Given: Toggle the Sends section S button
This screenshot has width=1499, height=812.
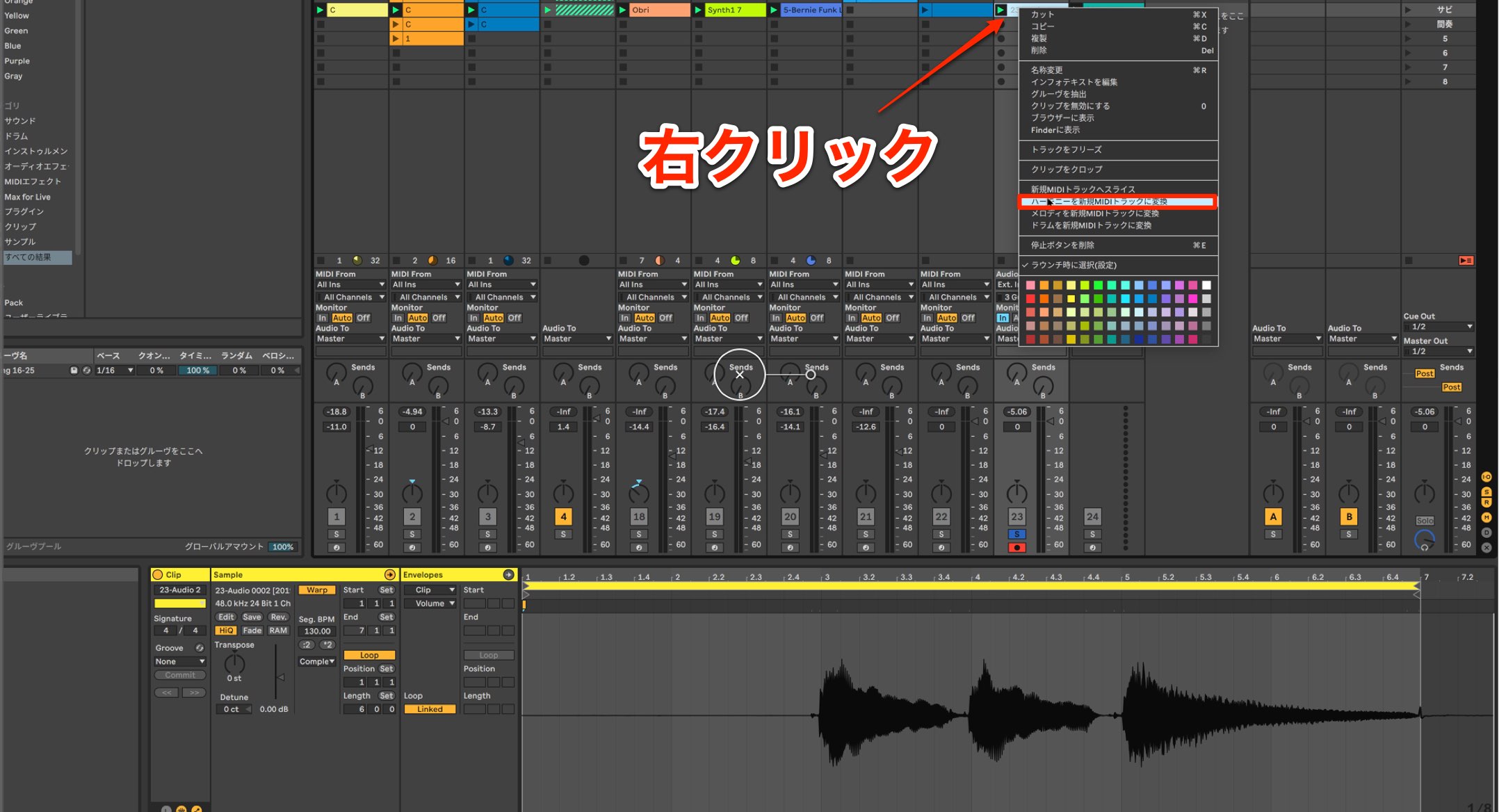Looking at the screenshot, I should [1486, 492].
